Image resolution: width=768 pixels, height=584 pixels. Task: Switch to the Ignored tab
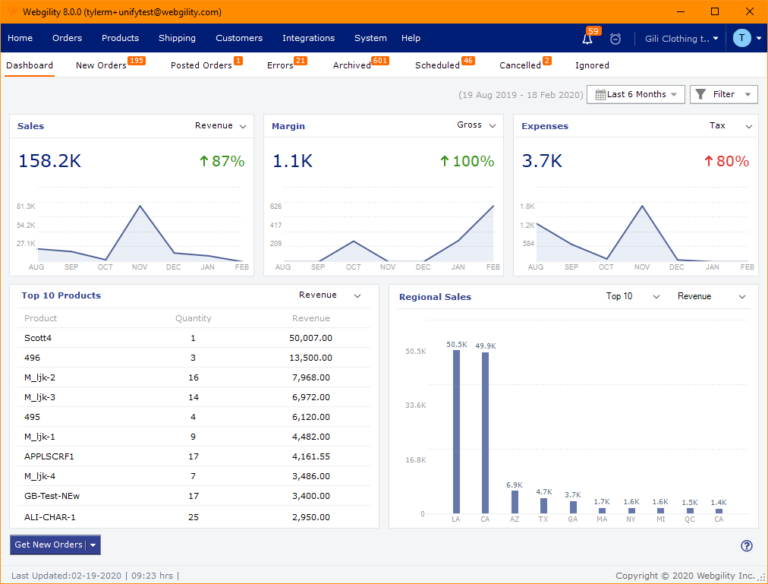(592, 66)
